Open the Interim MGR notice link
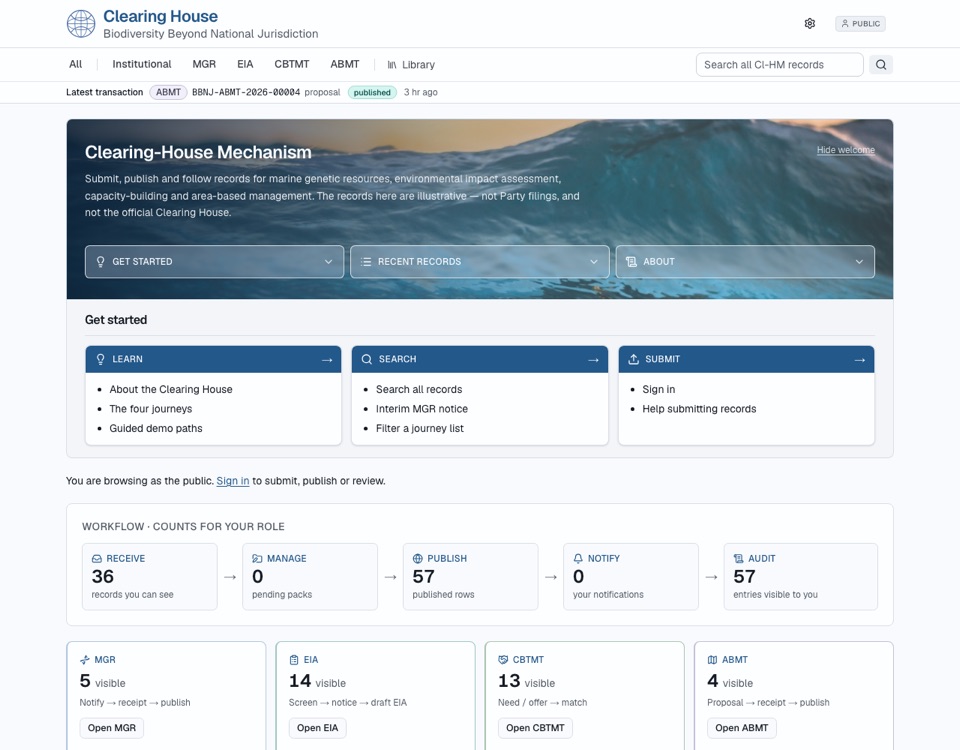 click(422, 409)
